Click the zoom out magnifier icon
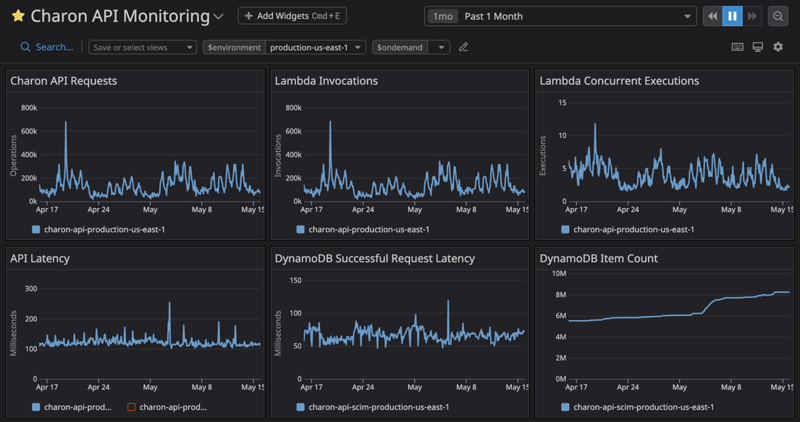 (778, 16)
